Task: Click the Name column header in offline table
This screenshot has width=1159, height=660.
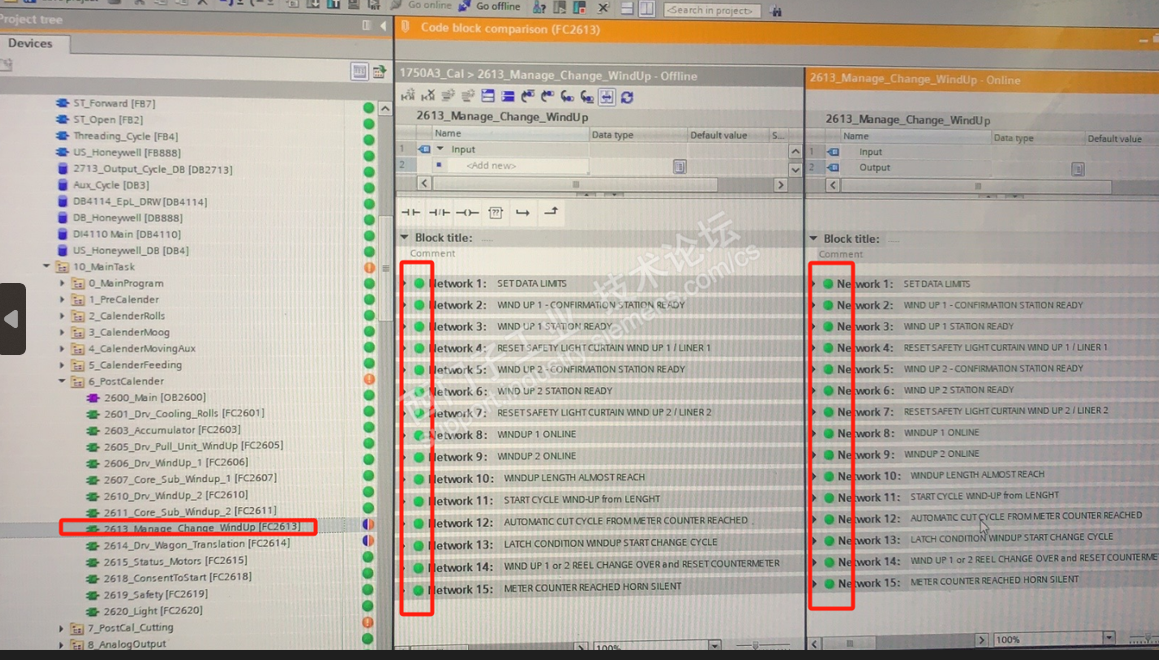Action: point(509,134)
